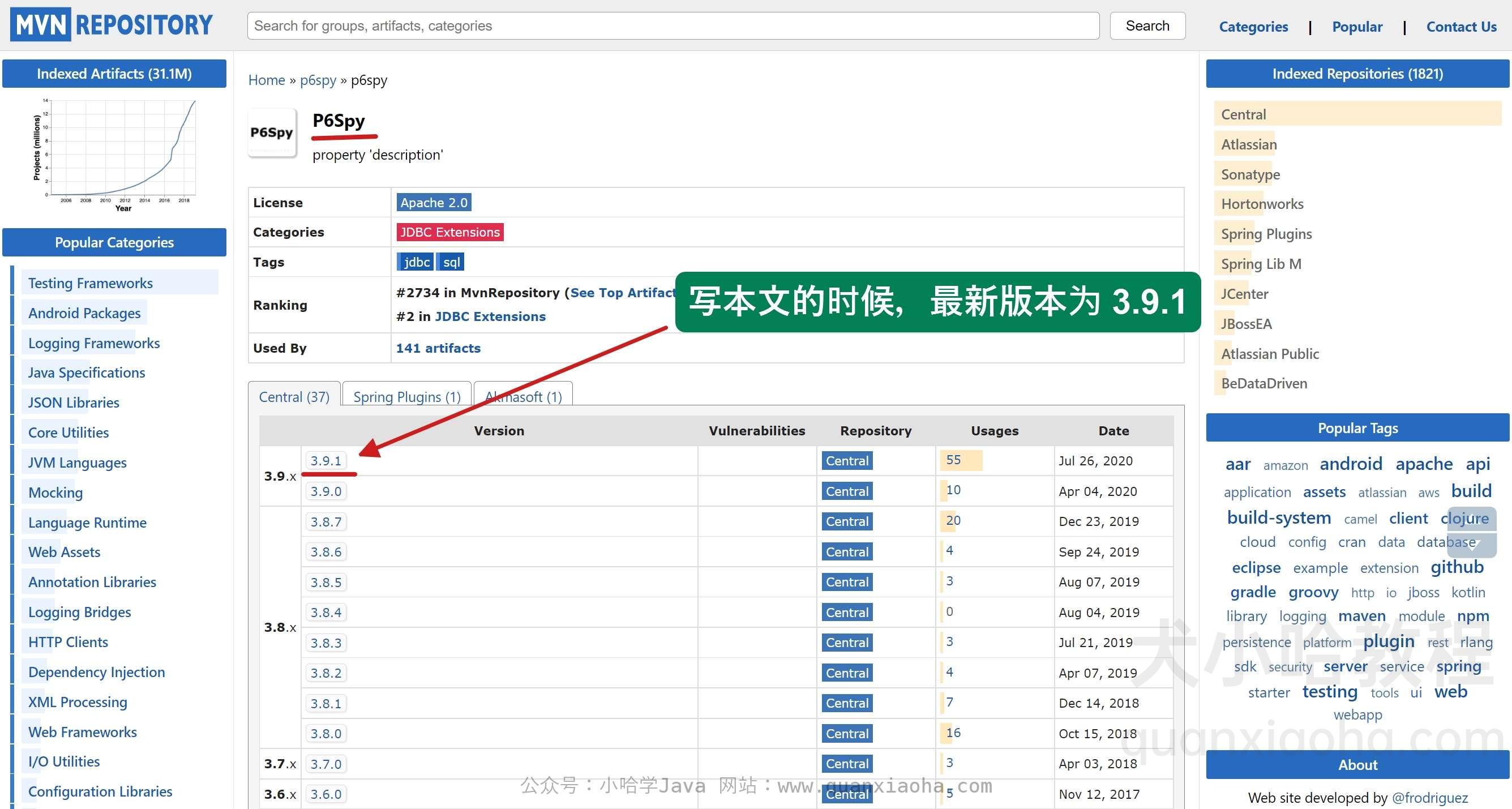Viewport: 1512px width, 809px height.
Task: Click the Search button
Action: pos(1149,24)
